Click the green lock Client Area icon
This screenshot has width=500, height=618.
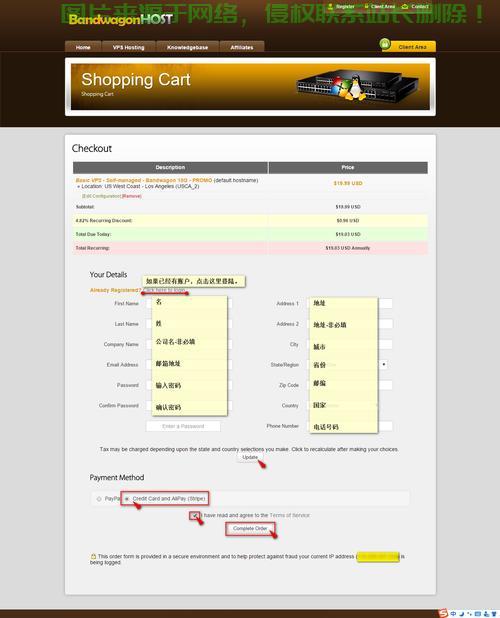coord(385,44)
